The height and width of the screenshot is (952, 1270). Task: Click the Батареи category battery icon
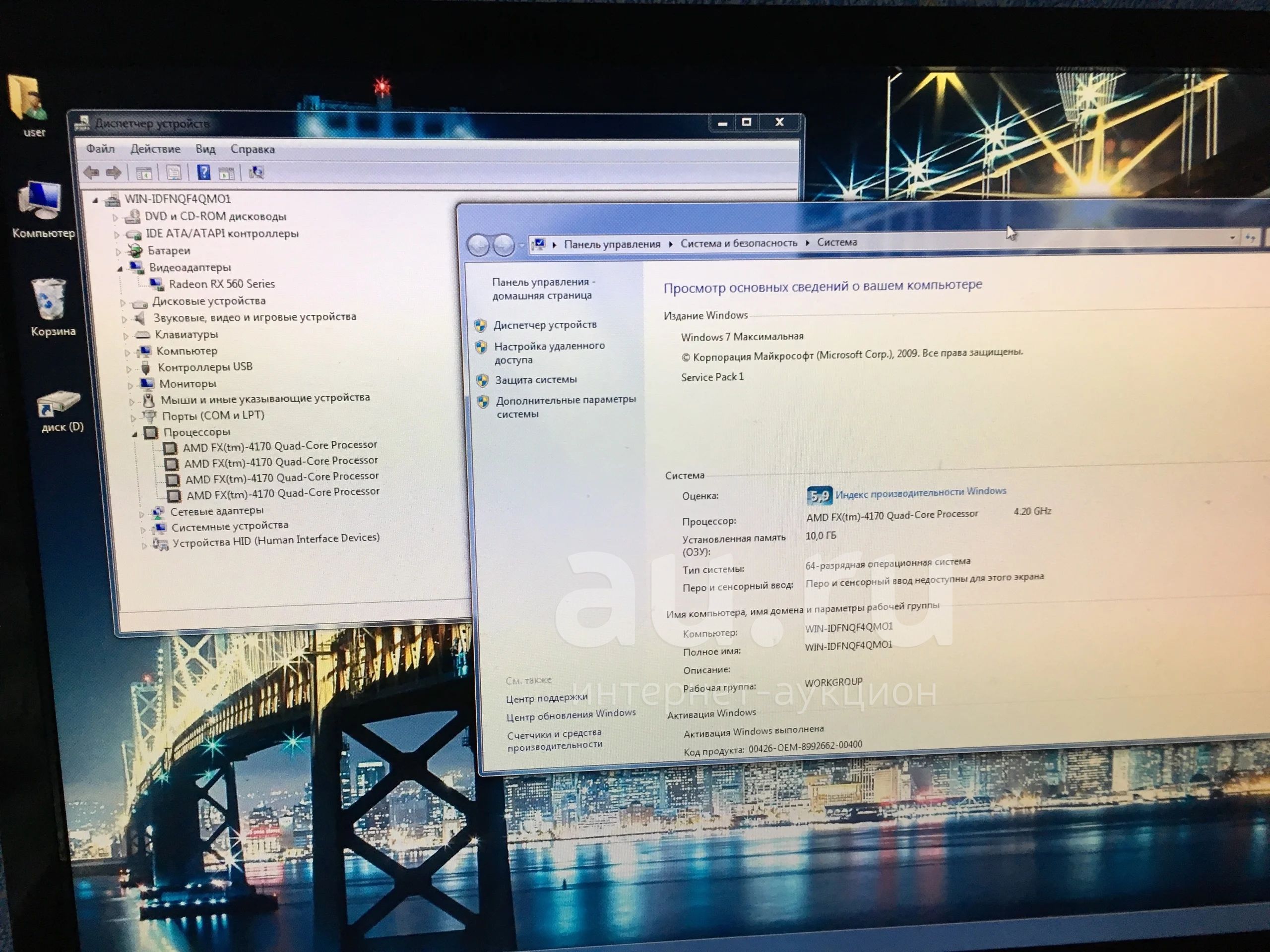135,251
